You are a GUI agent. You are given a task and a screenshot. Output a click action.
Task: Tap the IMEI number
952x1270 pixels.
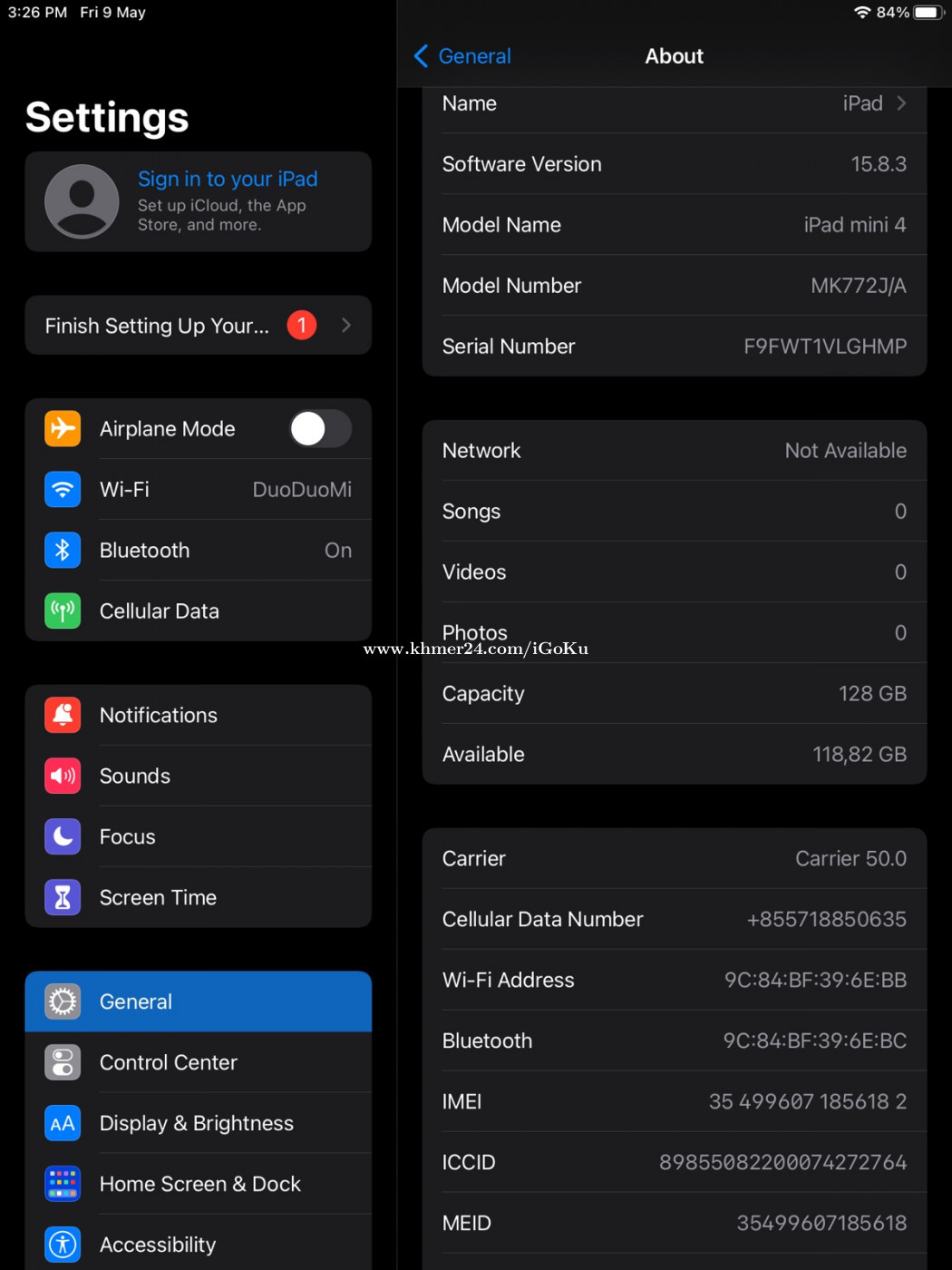[x=808, y=1102]
